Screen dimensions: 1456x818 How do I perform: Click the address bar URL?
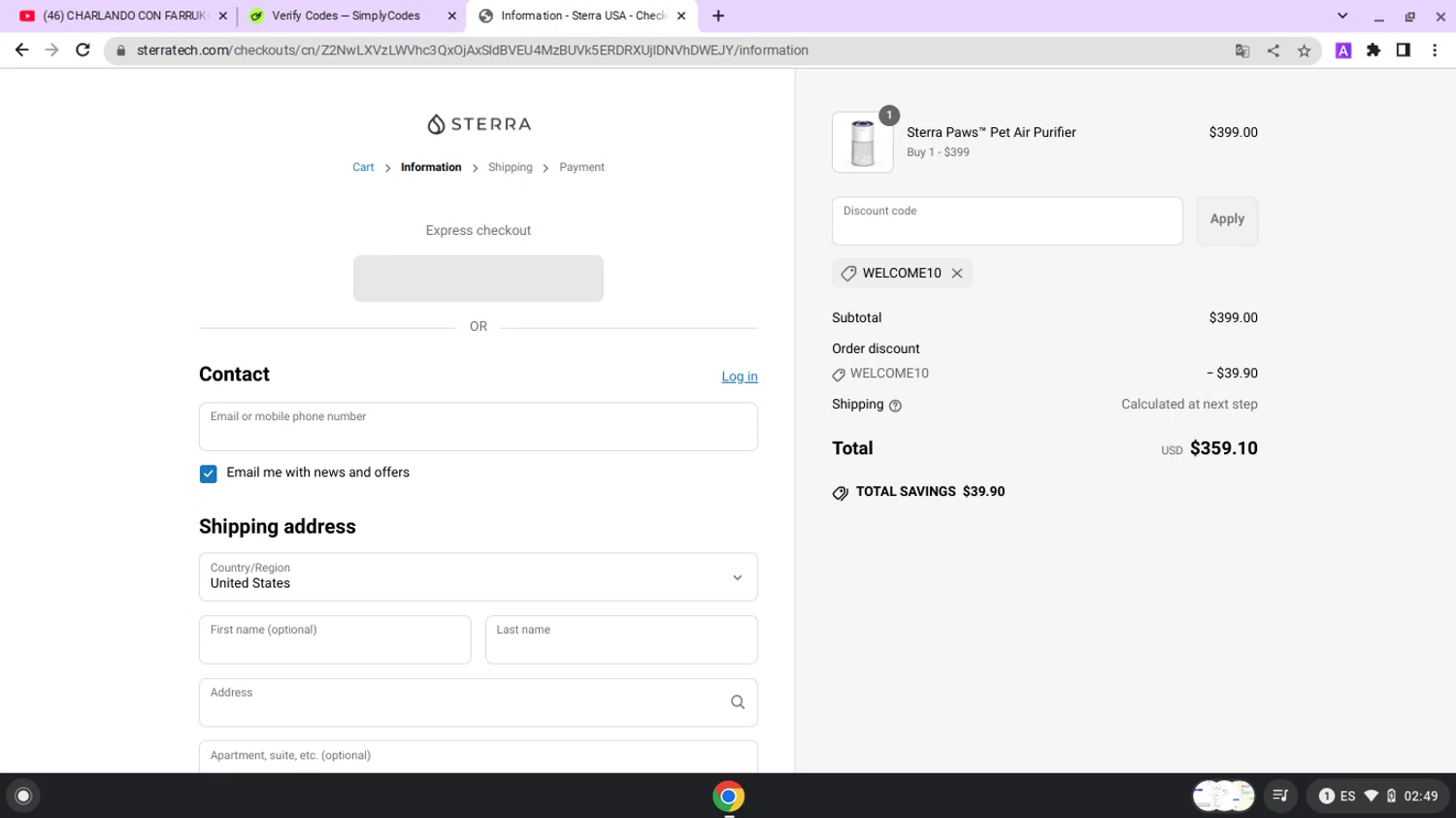point(473,50)
